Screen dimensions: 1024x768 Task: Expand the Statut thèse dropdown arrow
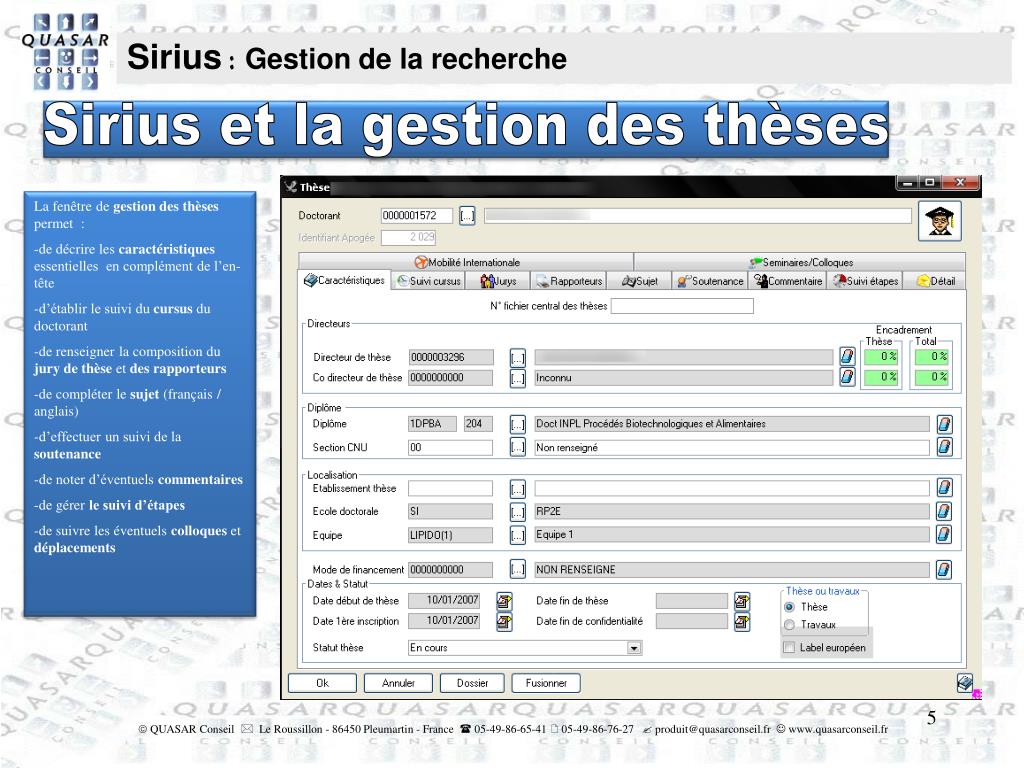point(633,648)
